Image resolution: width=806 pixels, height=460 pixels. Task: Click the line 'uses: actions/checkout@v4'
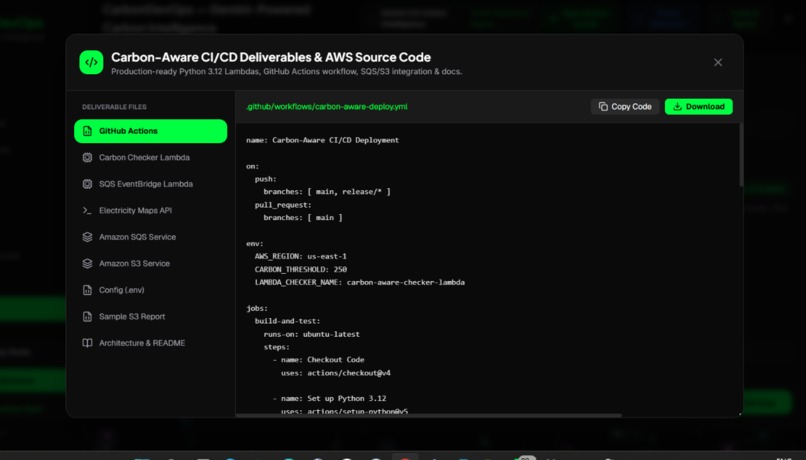point(336,373)
